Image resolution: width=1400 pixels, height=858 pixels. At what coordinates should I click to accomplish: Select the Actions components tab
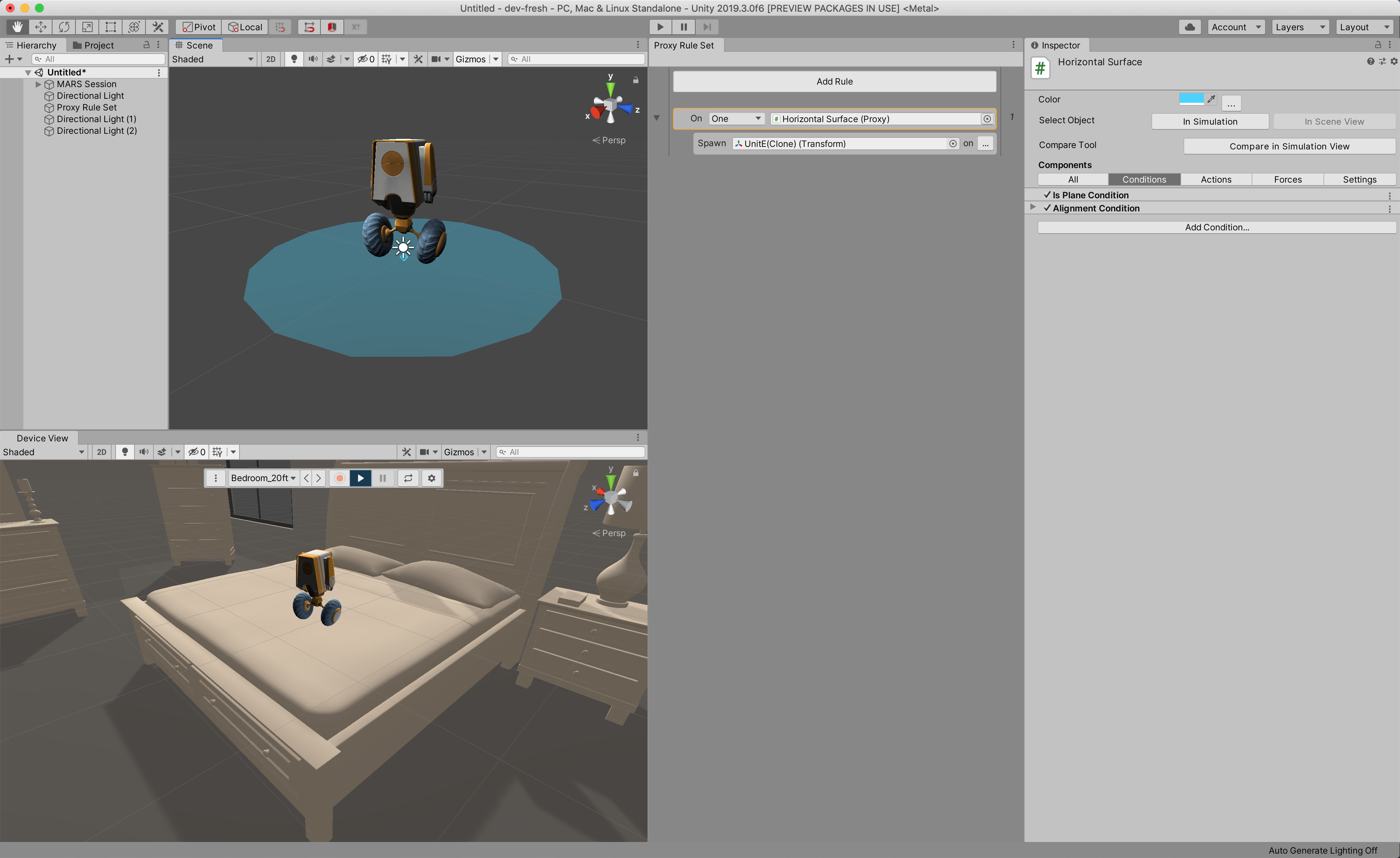[x=1216, y=180]
